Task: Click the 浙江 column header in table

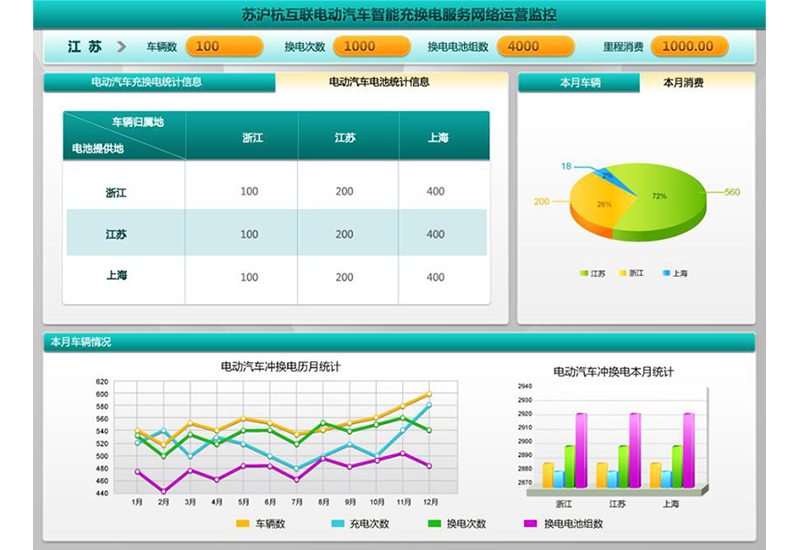Action: [x=252, y=138]
